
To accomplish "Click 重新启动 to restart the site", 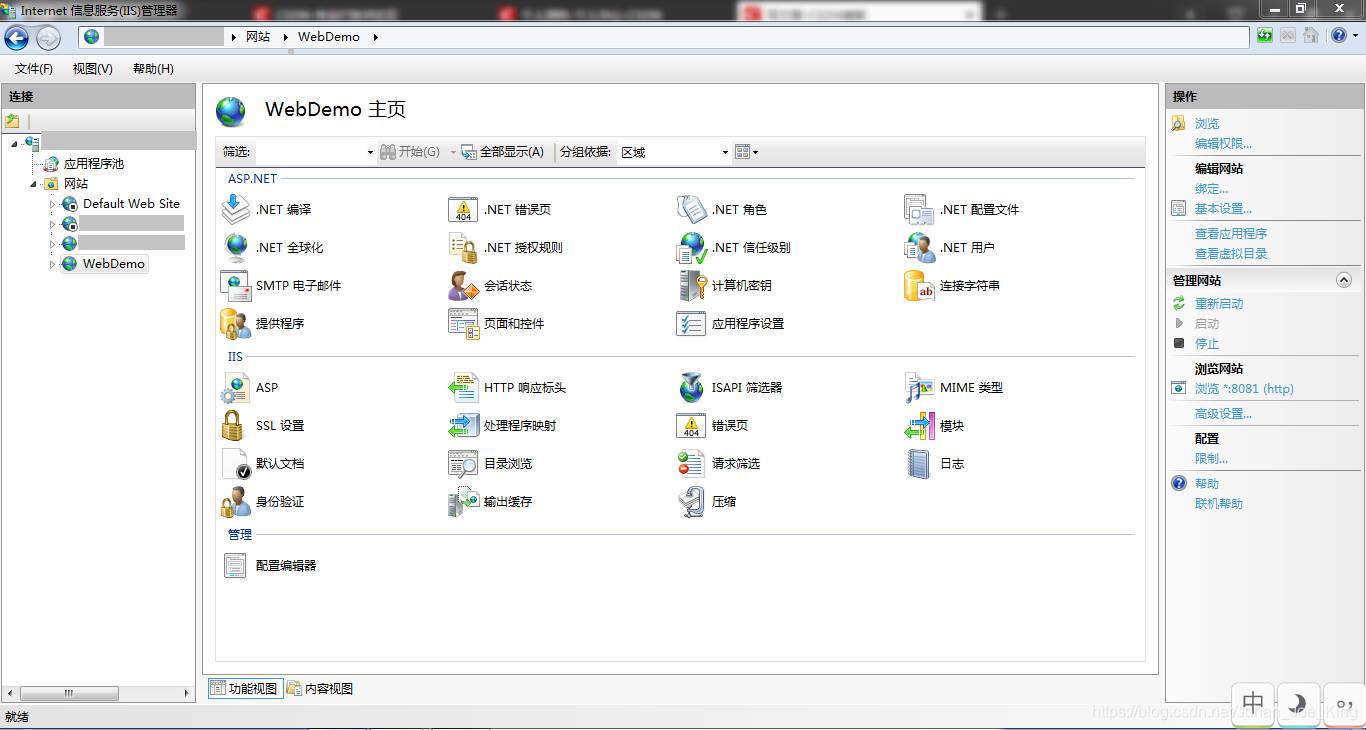I will [1219, 304].
